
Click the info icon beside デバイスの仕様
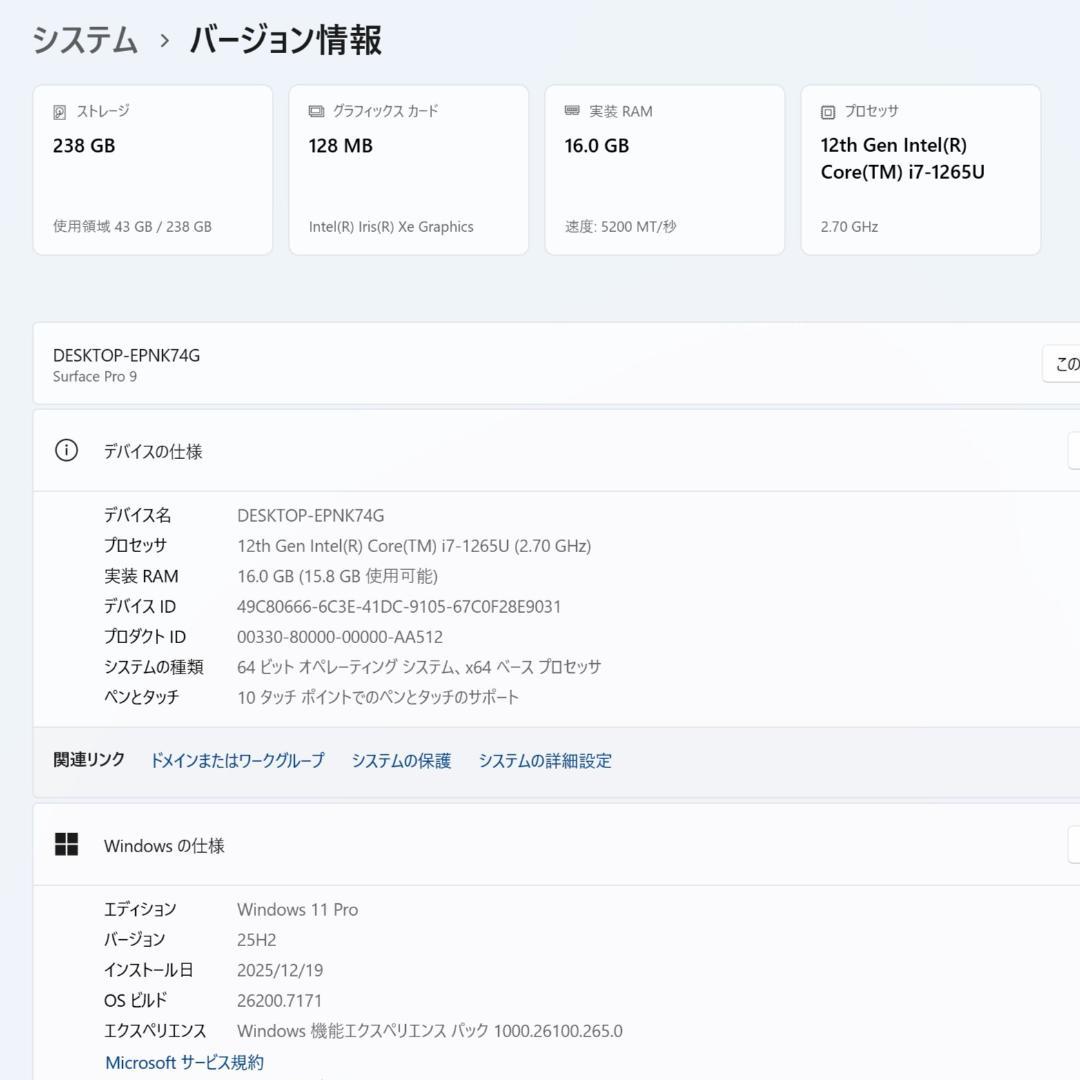pyautogui.click(x=66, y=450)
